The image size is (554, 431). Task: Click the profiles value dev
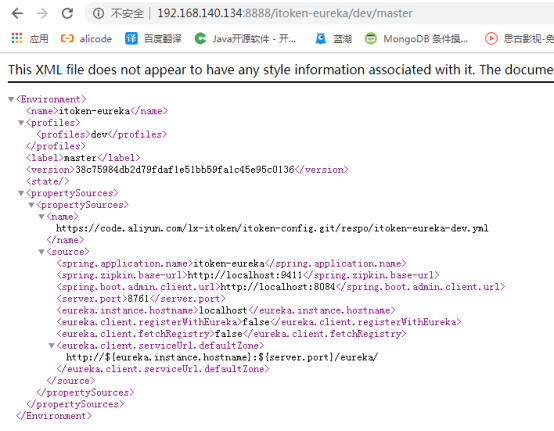[x=99, y=135]
